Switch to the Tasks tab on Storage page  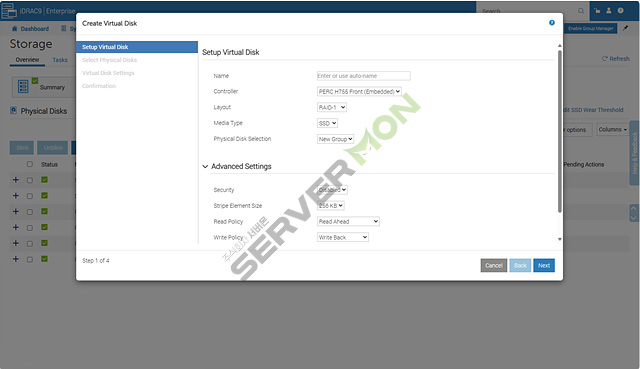pyautogui.click(x=60, y=60)
